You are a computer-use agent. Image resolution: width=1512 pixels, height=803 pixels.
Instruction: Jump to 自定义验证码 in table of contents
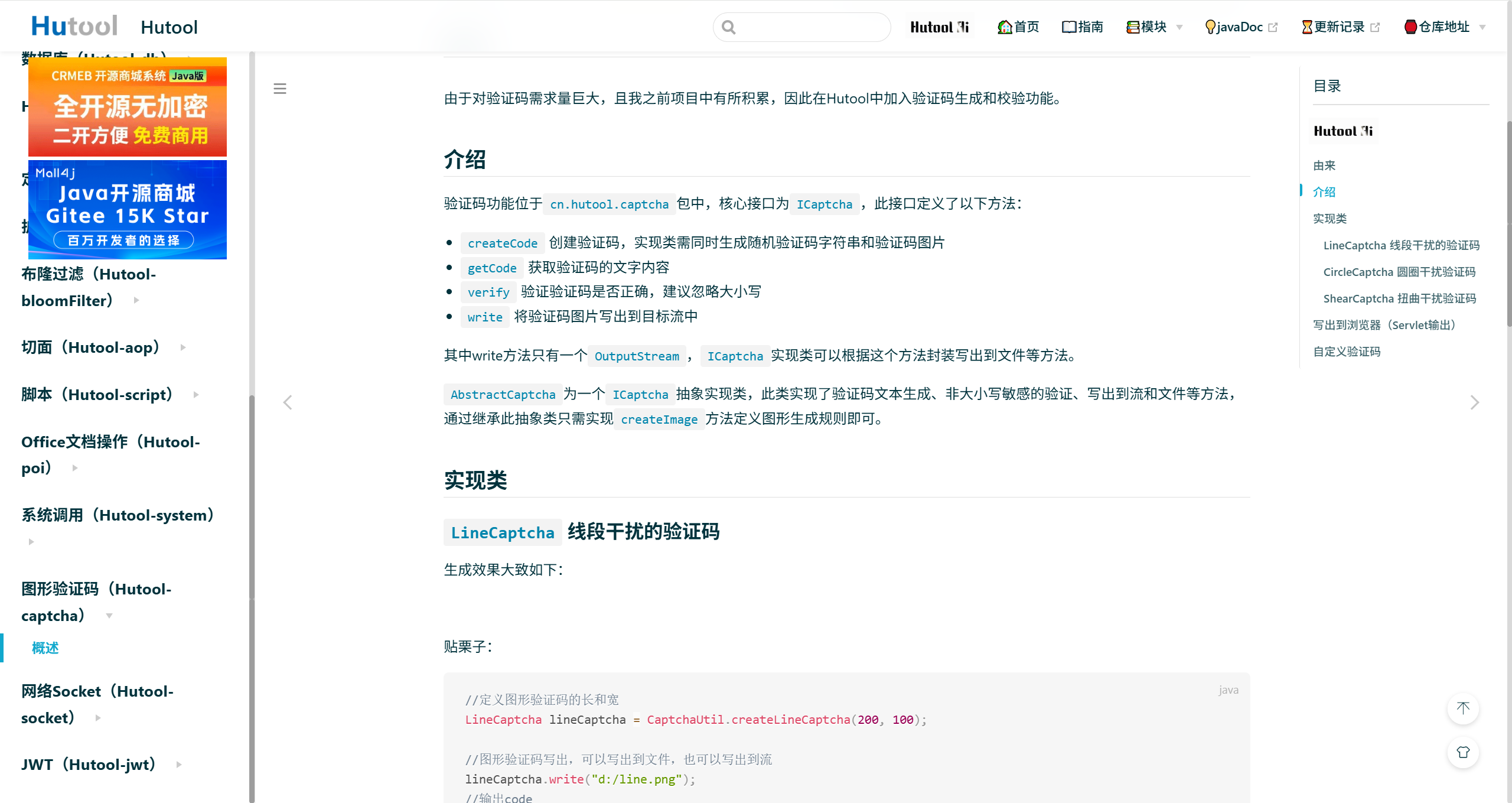click(1347, 352)
